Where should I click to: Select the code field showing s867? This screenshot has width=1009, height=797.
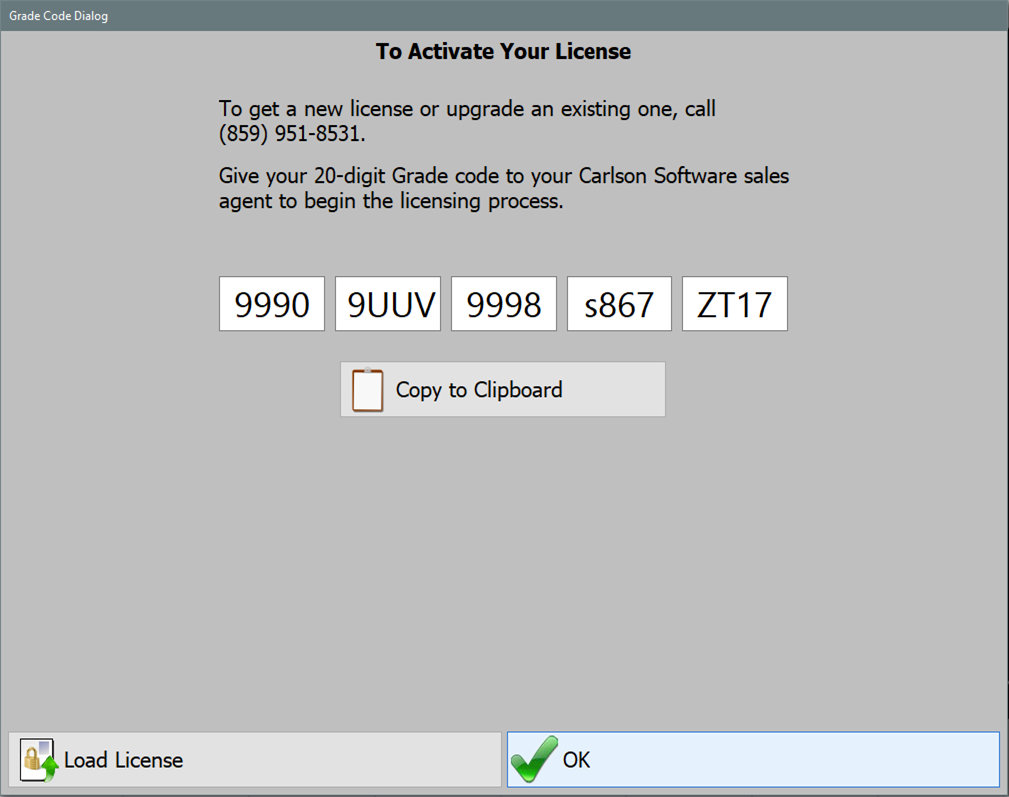point(619,303)
